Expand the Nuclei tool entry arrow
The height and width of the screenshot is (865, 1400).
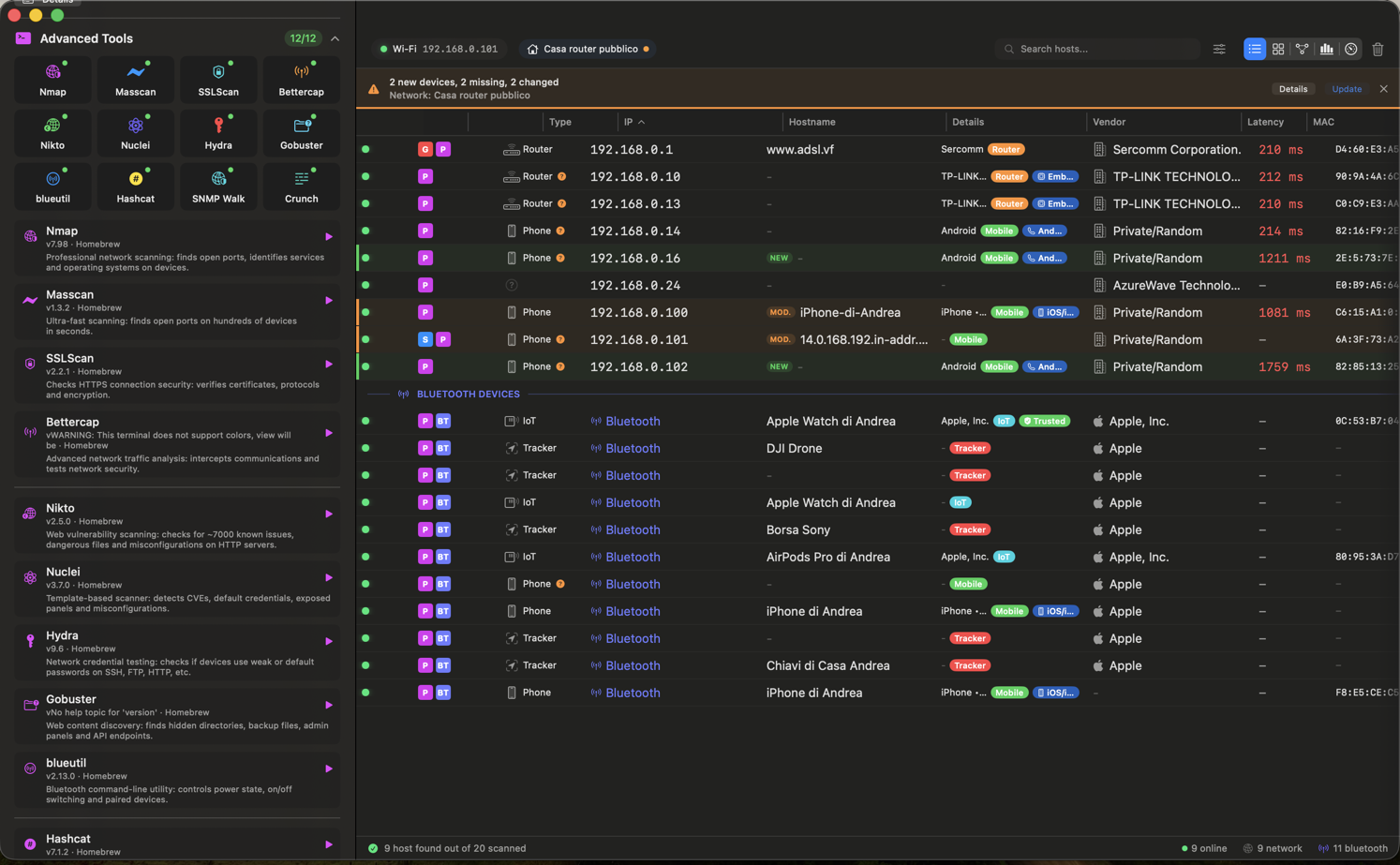point(329,576)
